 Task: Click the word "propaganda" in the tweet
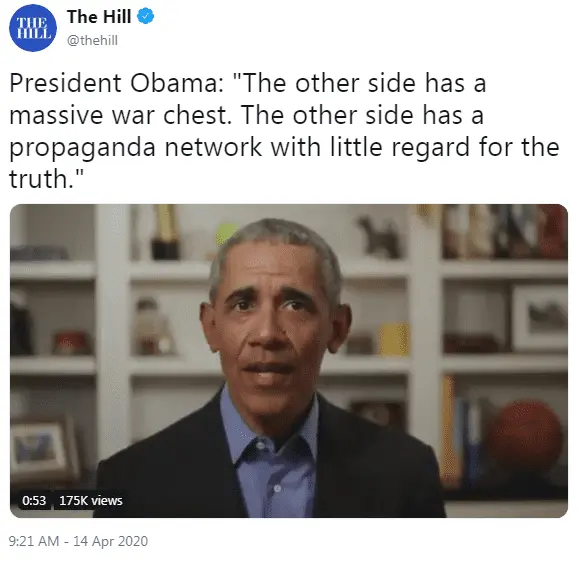pyautogui.click(x=83, y=148)
